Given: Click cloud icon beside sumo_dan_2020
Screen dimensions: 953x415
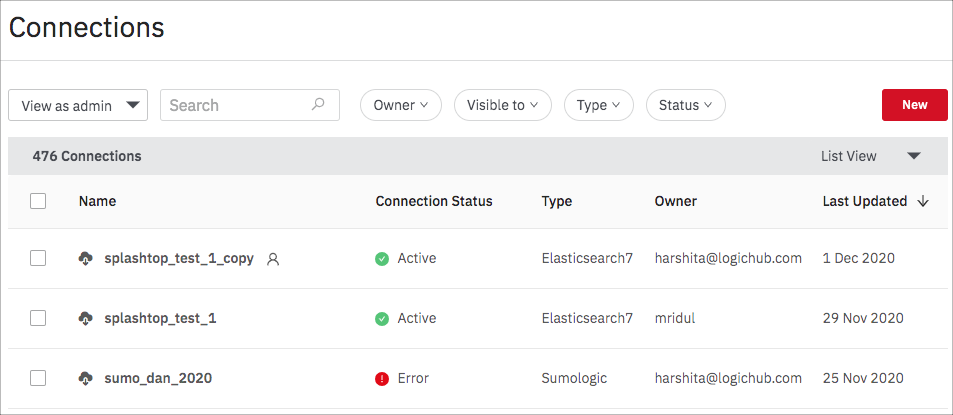Looking at the screenshot, I should 86,379.
